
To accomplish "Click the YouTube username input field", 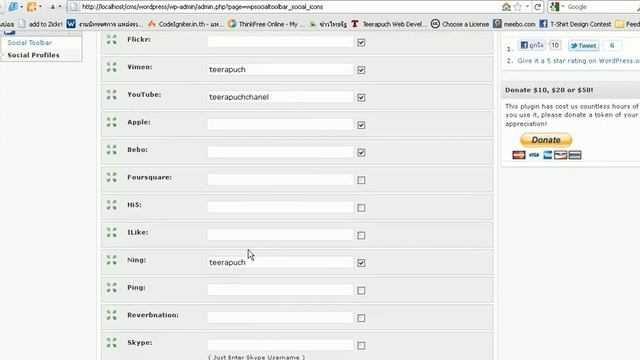I will 280,97.
